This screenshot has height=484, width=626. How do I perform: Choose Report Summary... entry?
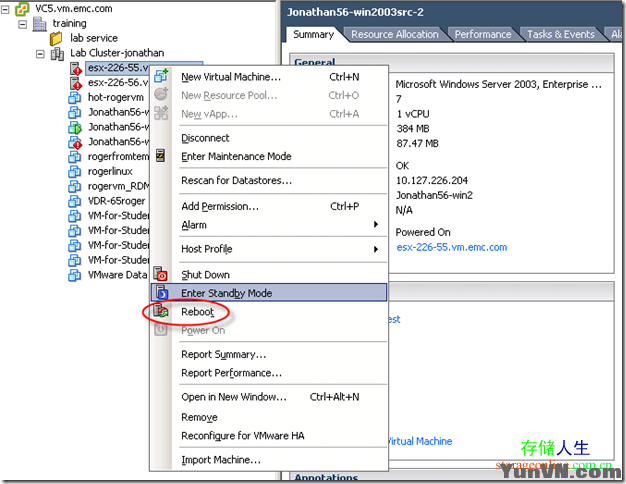pyautogui.click(x=269, y=354)
